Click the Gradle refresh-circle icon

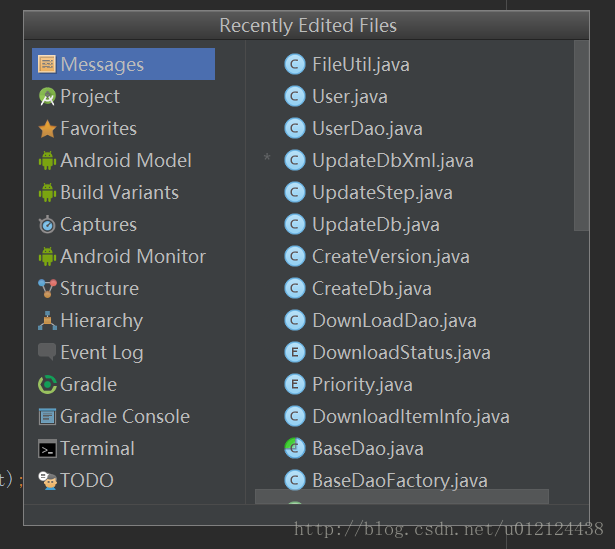47,385
